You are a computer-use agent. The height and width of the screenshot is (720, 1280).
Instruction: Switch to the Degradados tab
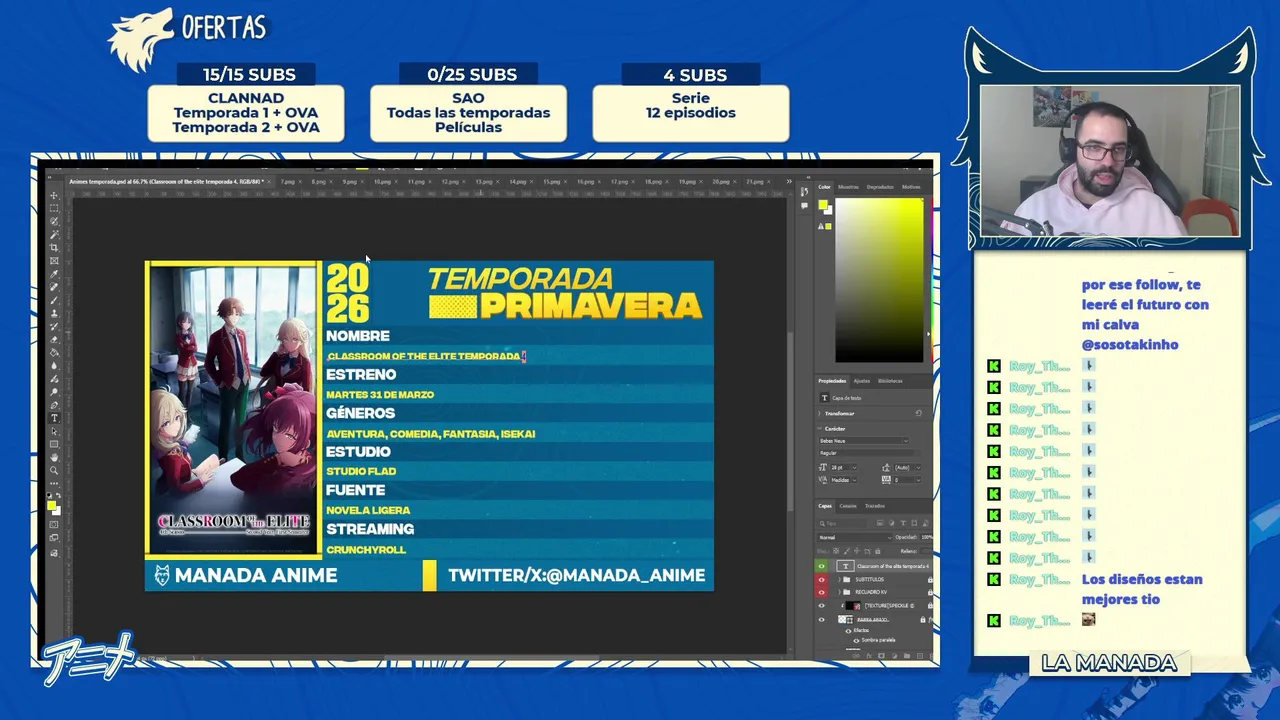[x=880, y=187]
